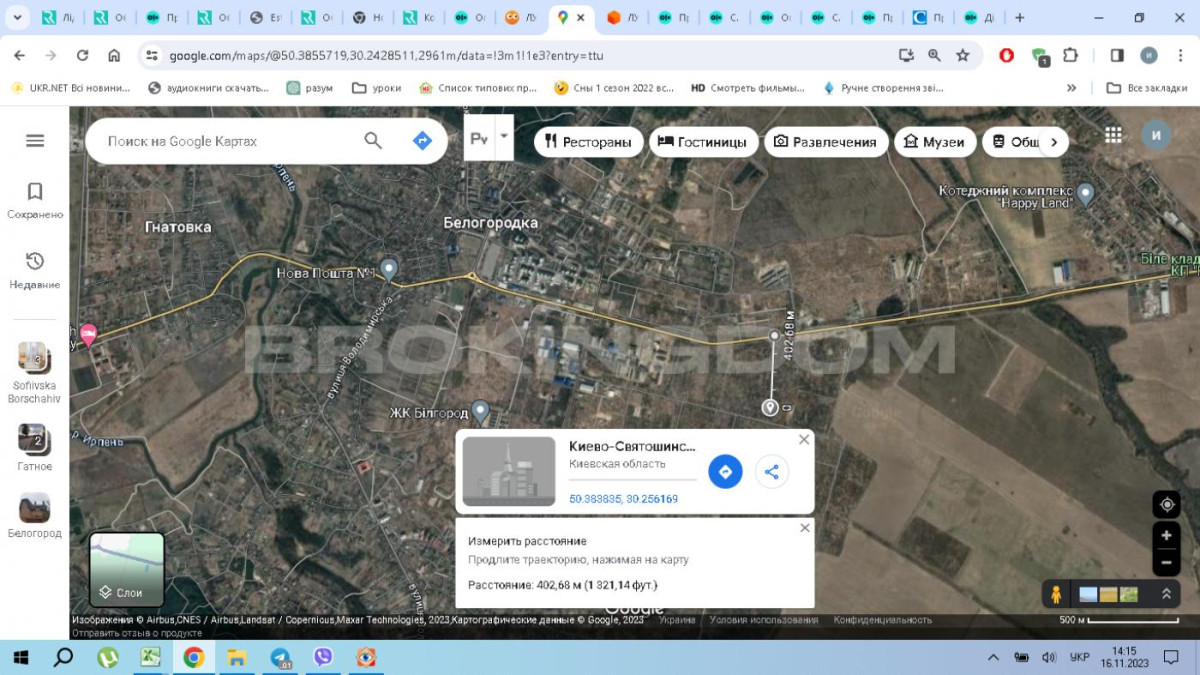1200x675 pixels.
Task: Open the Недавние recent history panel
Action: [x=35, y=270]
